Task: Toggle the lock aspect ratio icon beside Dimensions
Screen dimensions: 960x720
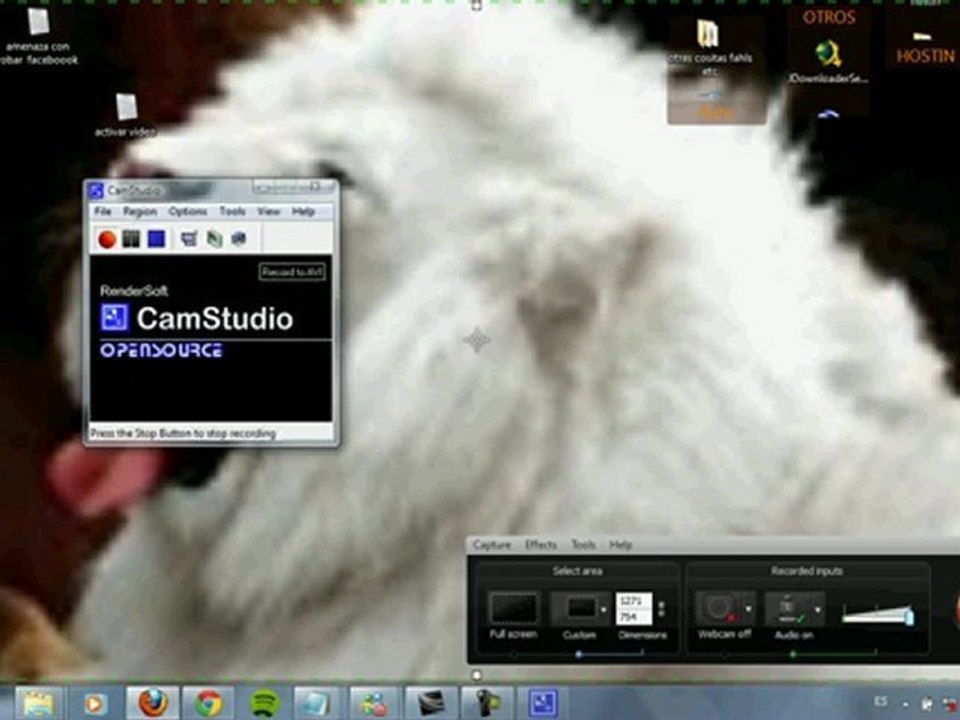Action: point(661,609)
